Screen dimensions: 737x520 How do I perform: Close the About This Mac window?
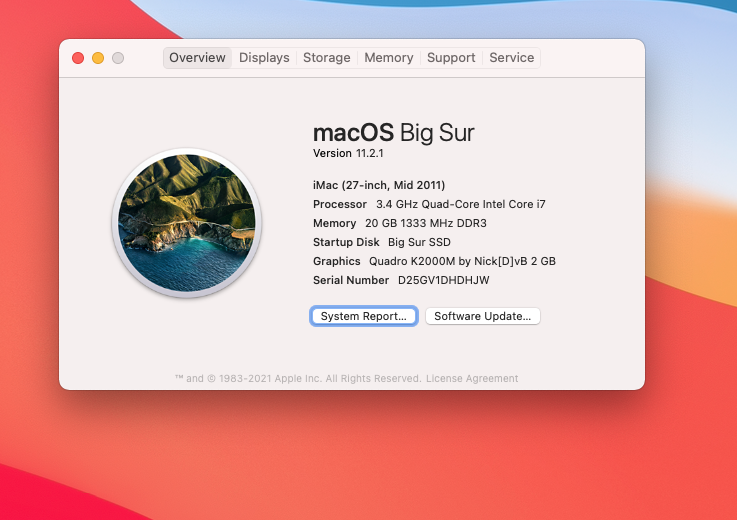pyautogui.click(x=78, y=58)
